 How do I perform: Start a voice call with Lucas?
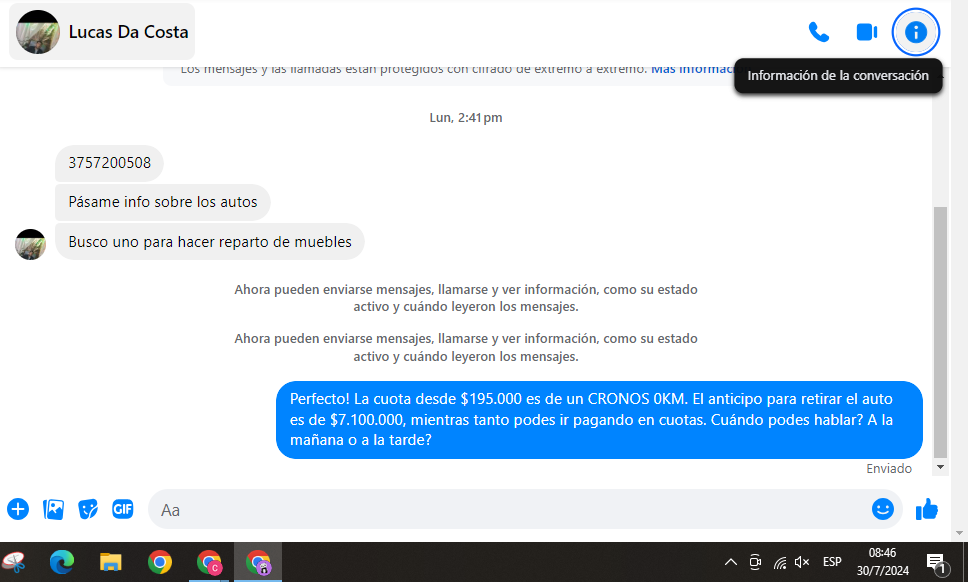click(819, 32)
